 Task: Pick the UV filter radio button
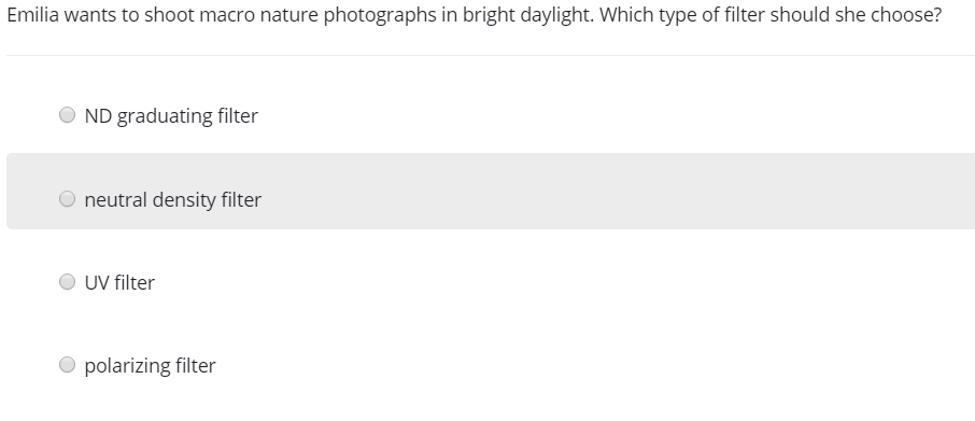(x=67, y=282)
